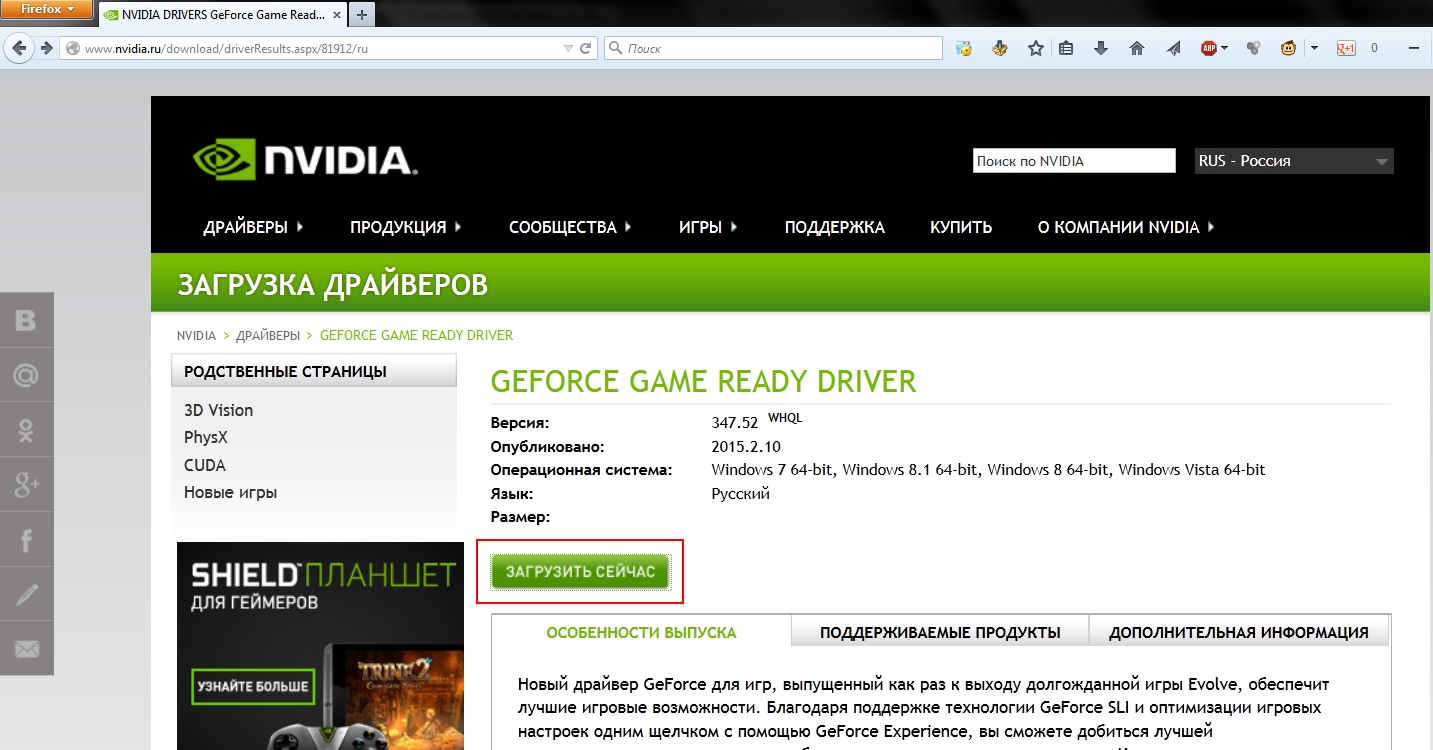Open the Firefox downloads arrow icon
Image resolution: width=1433 pixels, height=750 pixels.
click(1101, 48)
